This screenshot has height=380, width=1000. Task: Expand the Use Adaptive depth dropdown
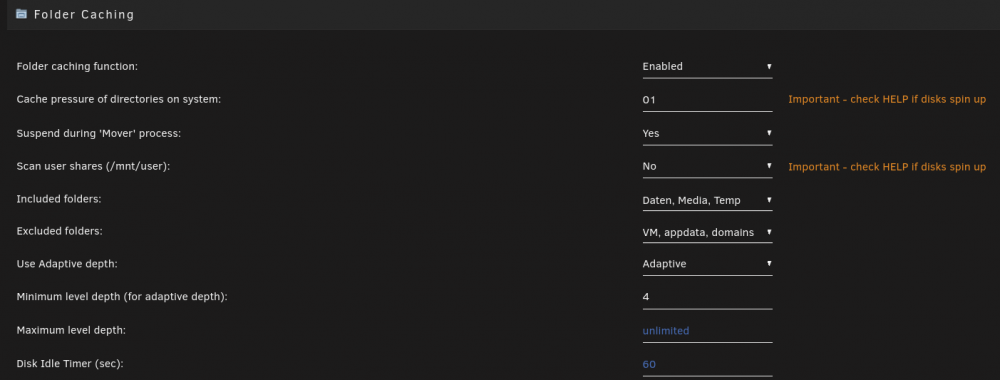707,264
